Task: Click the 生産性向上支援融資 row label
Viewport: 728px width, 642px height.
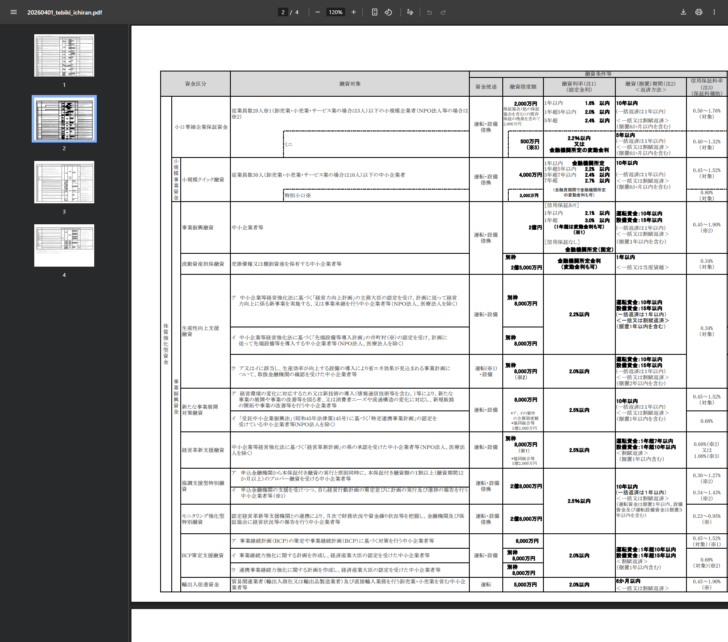Action: click(x=201, y=331)
